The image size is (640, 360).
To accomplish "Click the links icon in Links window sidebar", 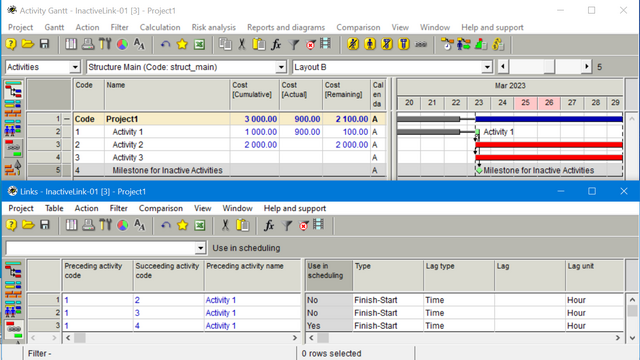I will click(x=13, y=329).
